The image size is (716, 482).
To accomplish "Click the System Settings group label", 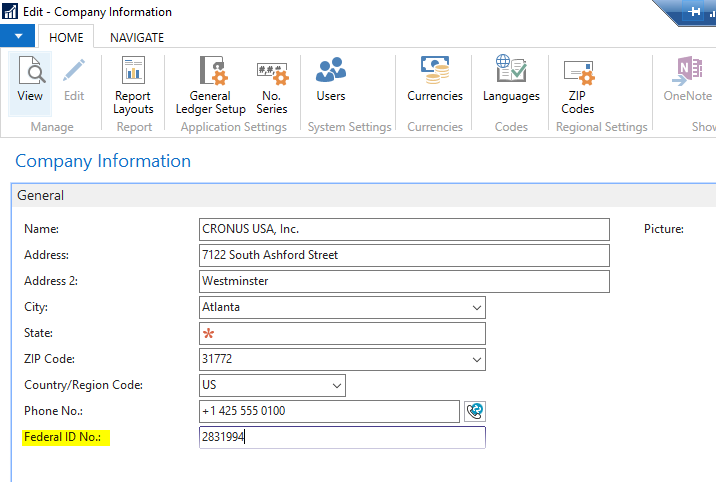I will pos(349,127).
